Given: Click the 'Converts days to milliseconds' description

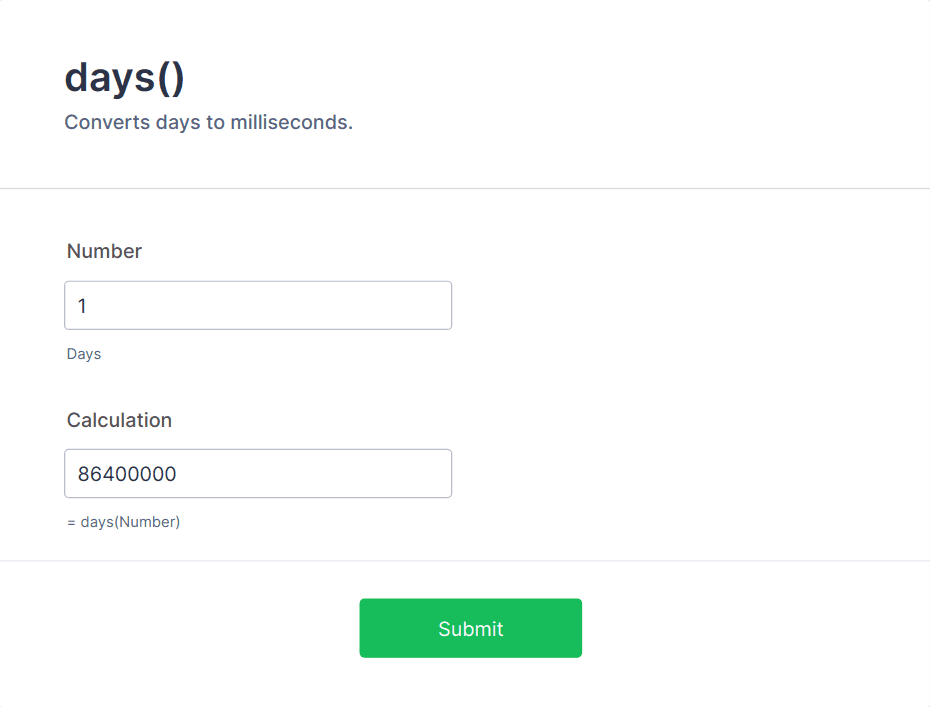Looking at the screenshot, I should 208,122.
